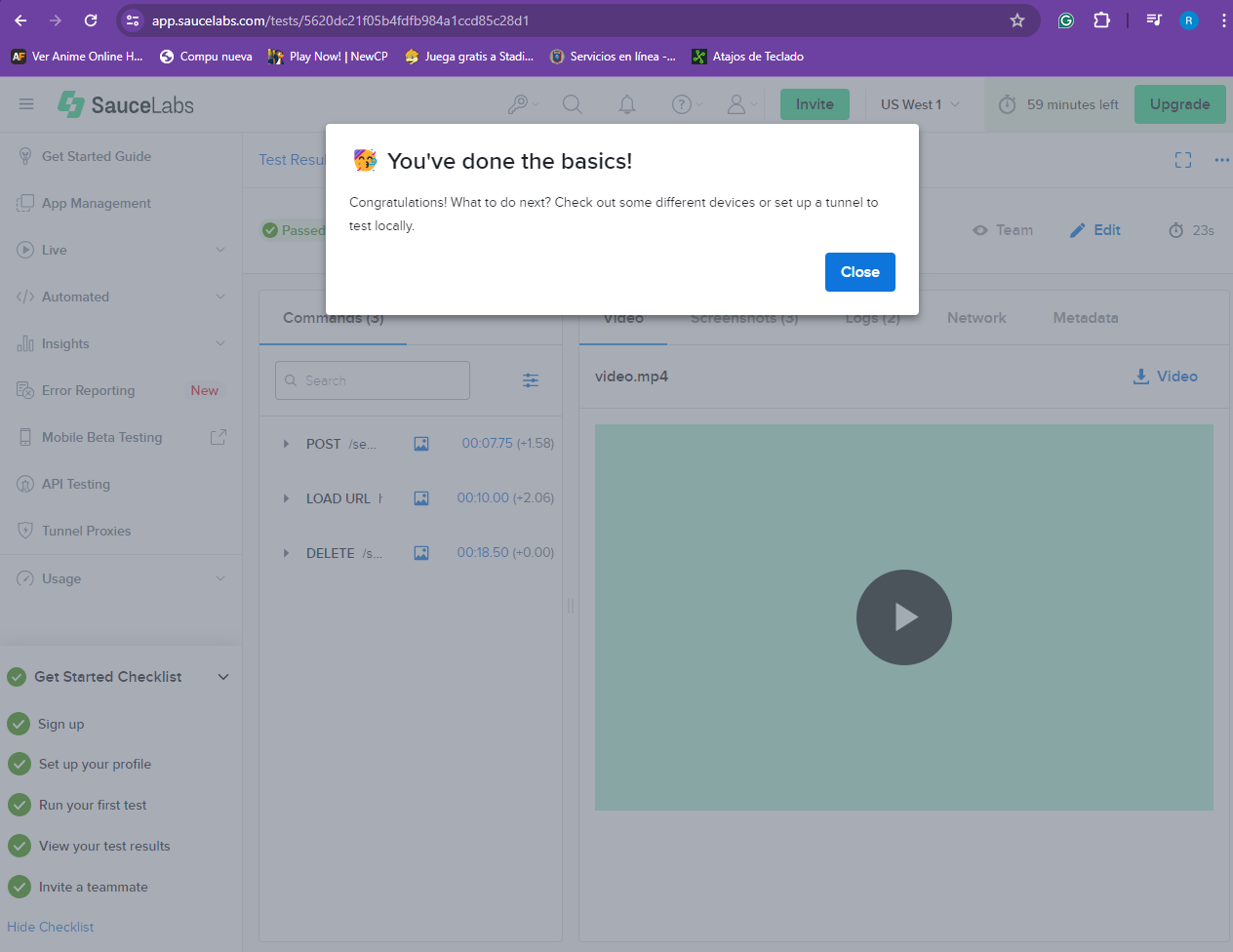Select the Metadata tab
This screenshot has height=952, width=1233.
click(x=1086, y=318)
